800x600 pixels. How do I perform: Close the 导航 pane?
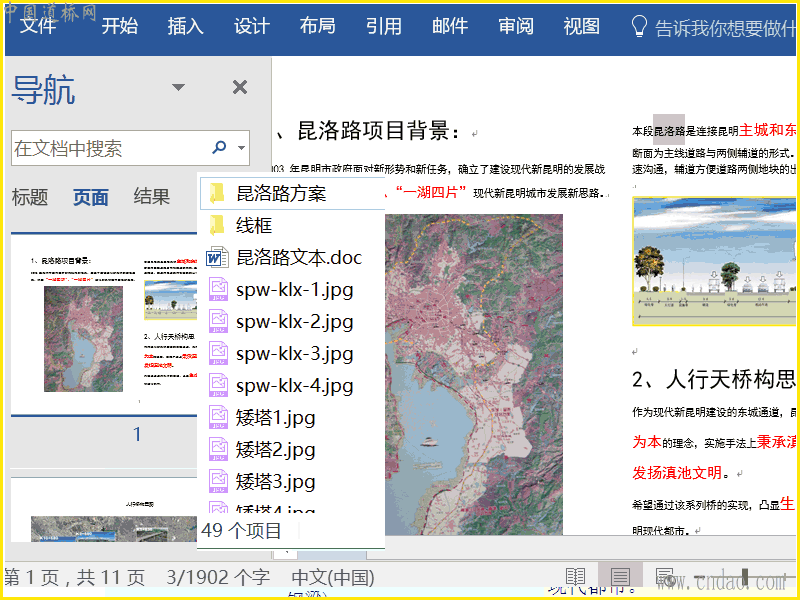click(240, 87)
